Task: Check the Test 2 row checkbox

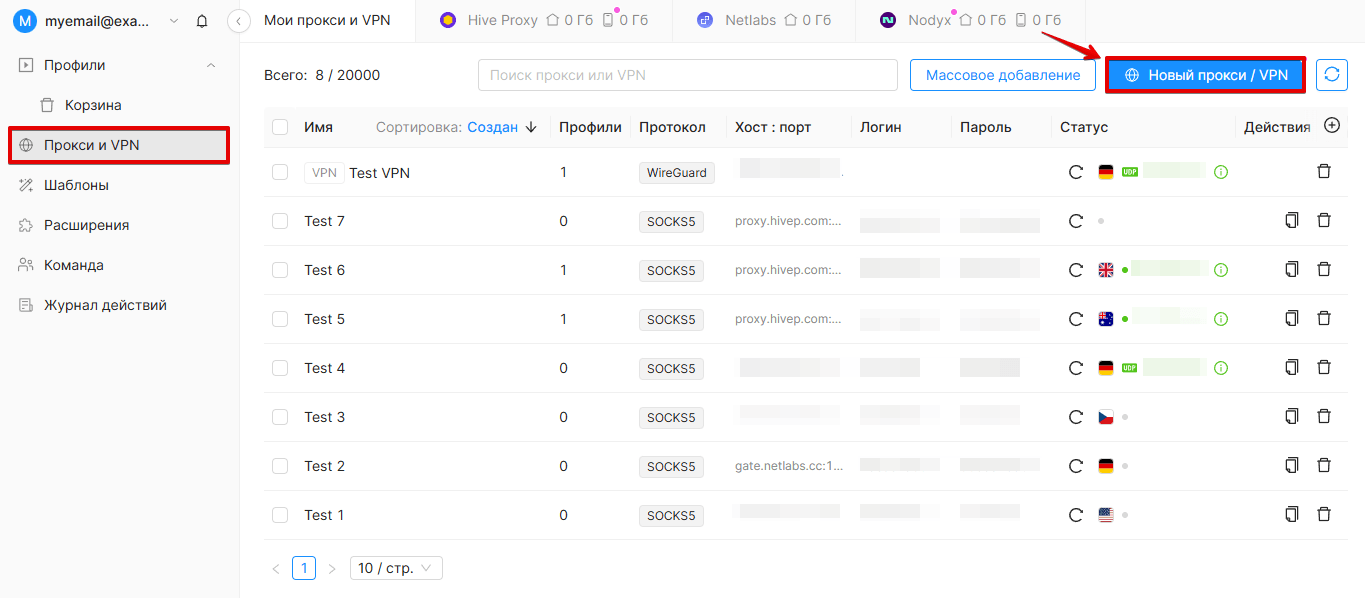Action: click(280, 466)
